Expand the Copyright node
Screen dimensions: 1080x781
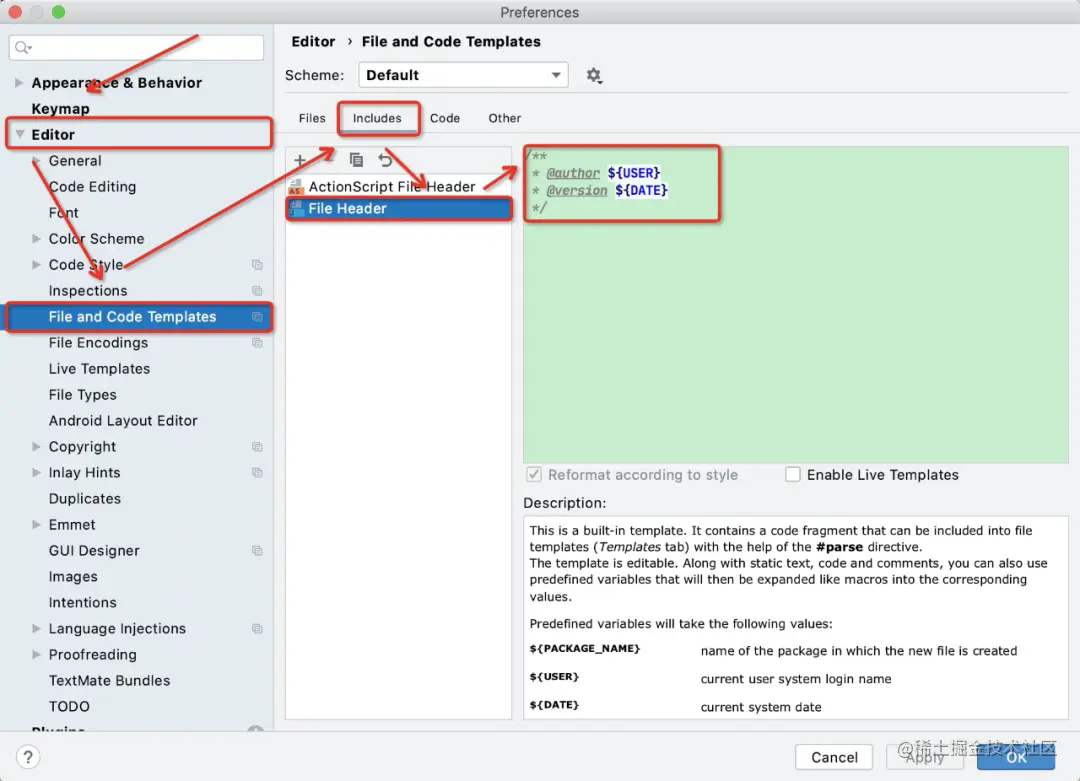click(x=37, y=446)
